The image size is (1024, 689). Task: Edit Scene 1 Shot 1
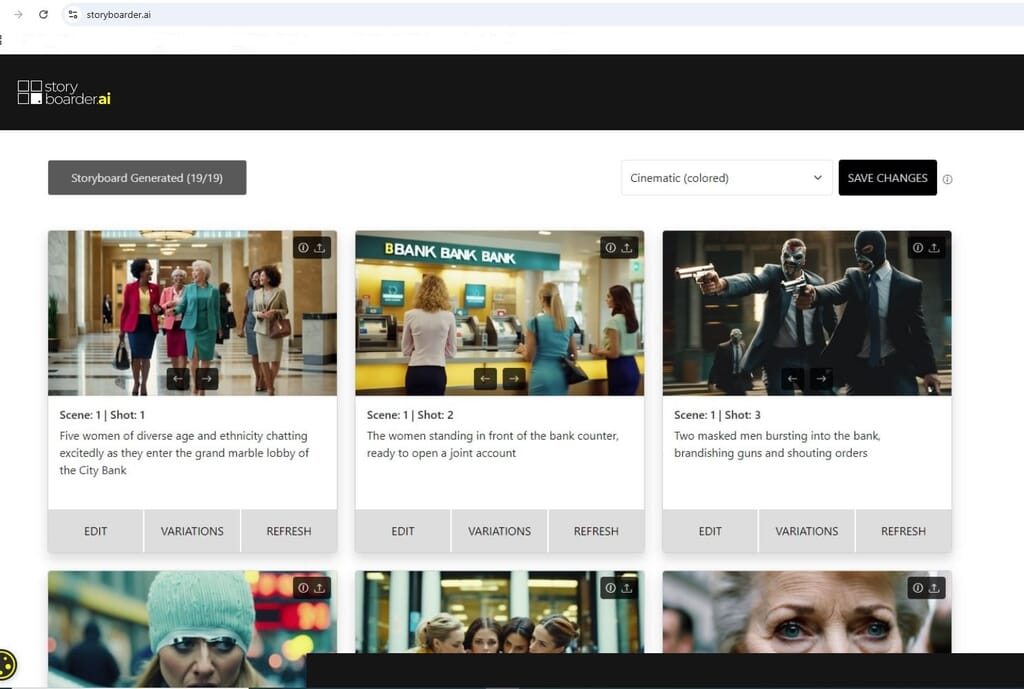pos(96,531)
